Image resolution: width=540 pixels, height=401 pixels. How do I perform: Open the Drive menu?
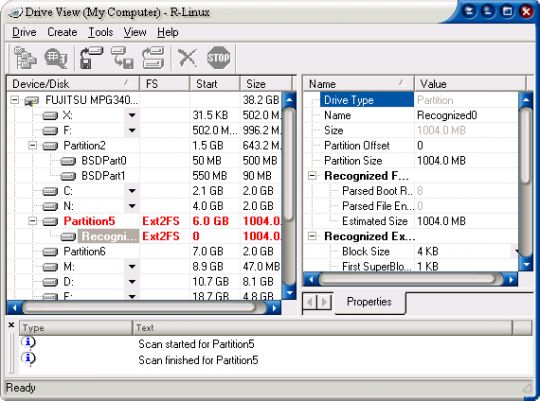(24, 32)
